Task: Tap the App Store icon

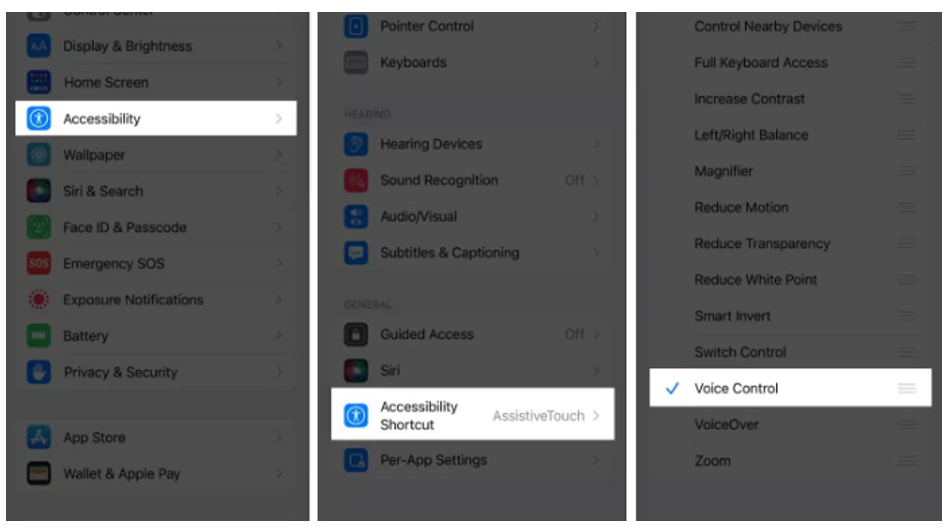Action: (39, 437)
